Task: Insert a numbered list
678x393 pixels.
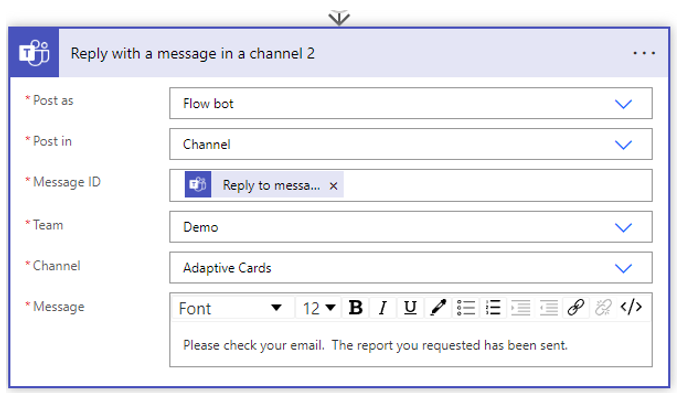Action: pos(493,308)
